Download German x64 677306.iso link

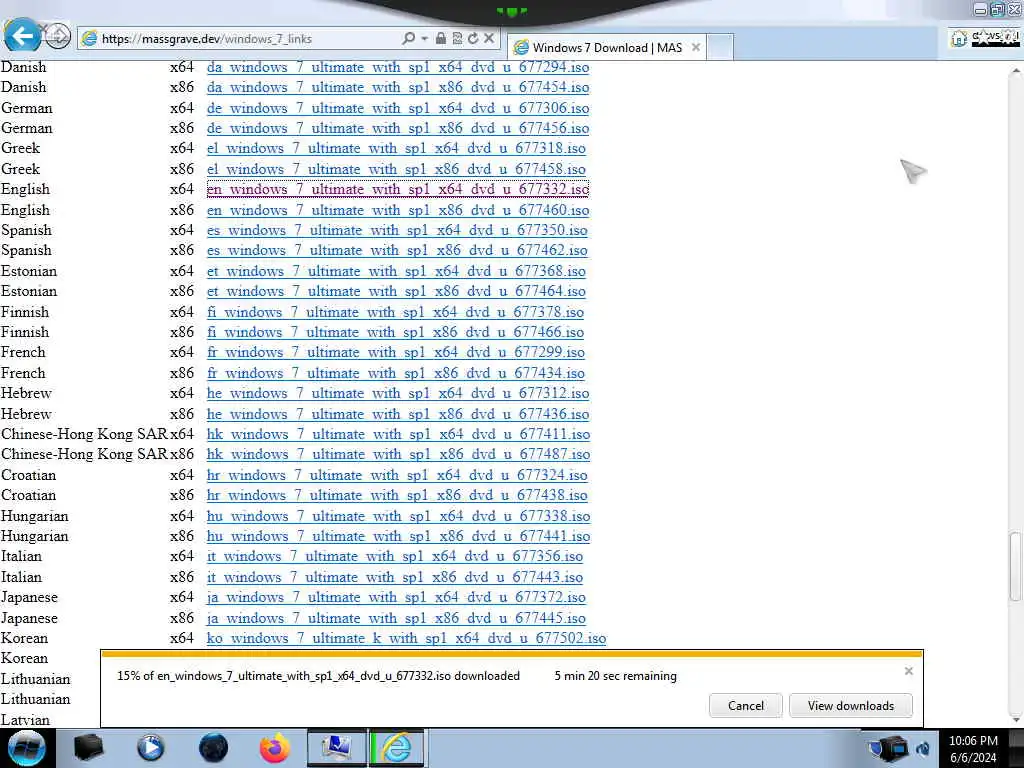[398, 108]
